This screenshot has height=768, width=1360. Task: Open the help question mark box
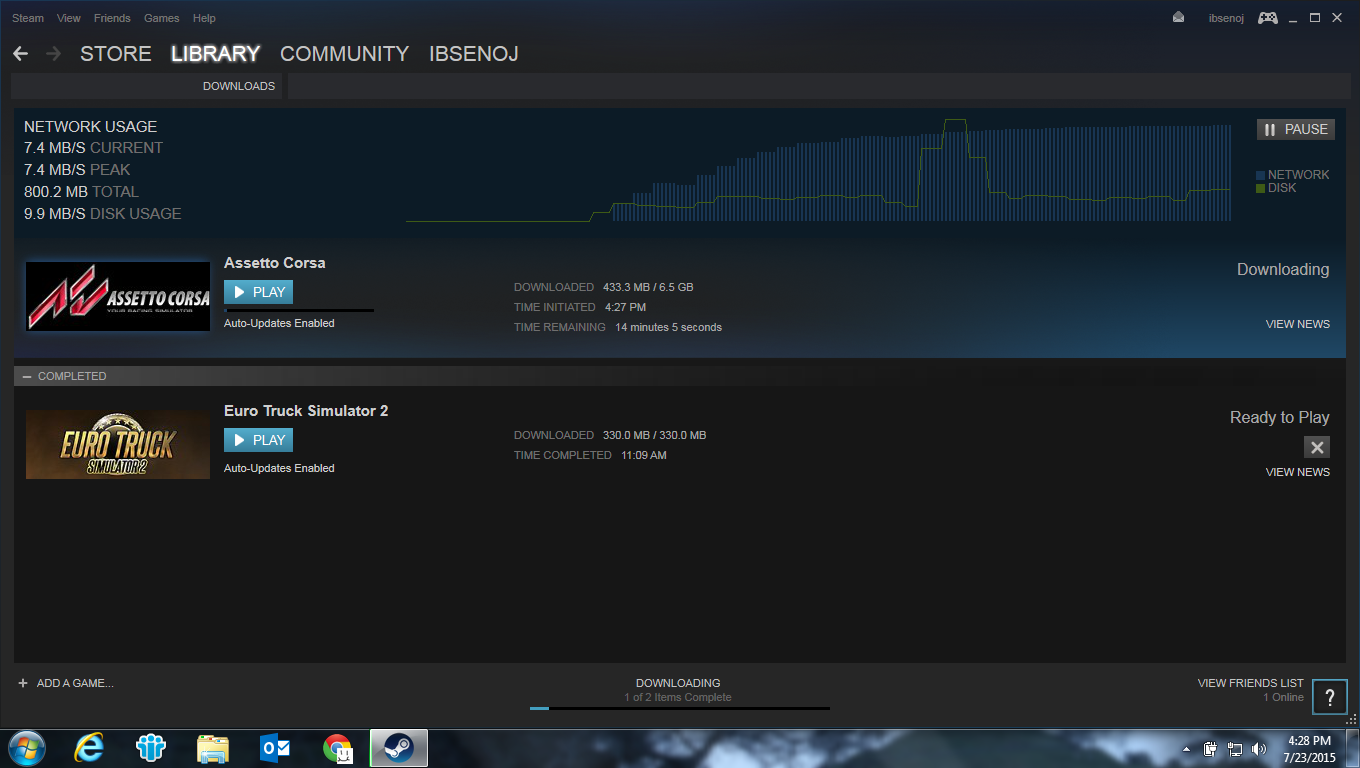(x=1329, y=697)
